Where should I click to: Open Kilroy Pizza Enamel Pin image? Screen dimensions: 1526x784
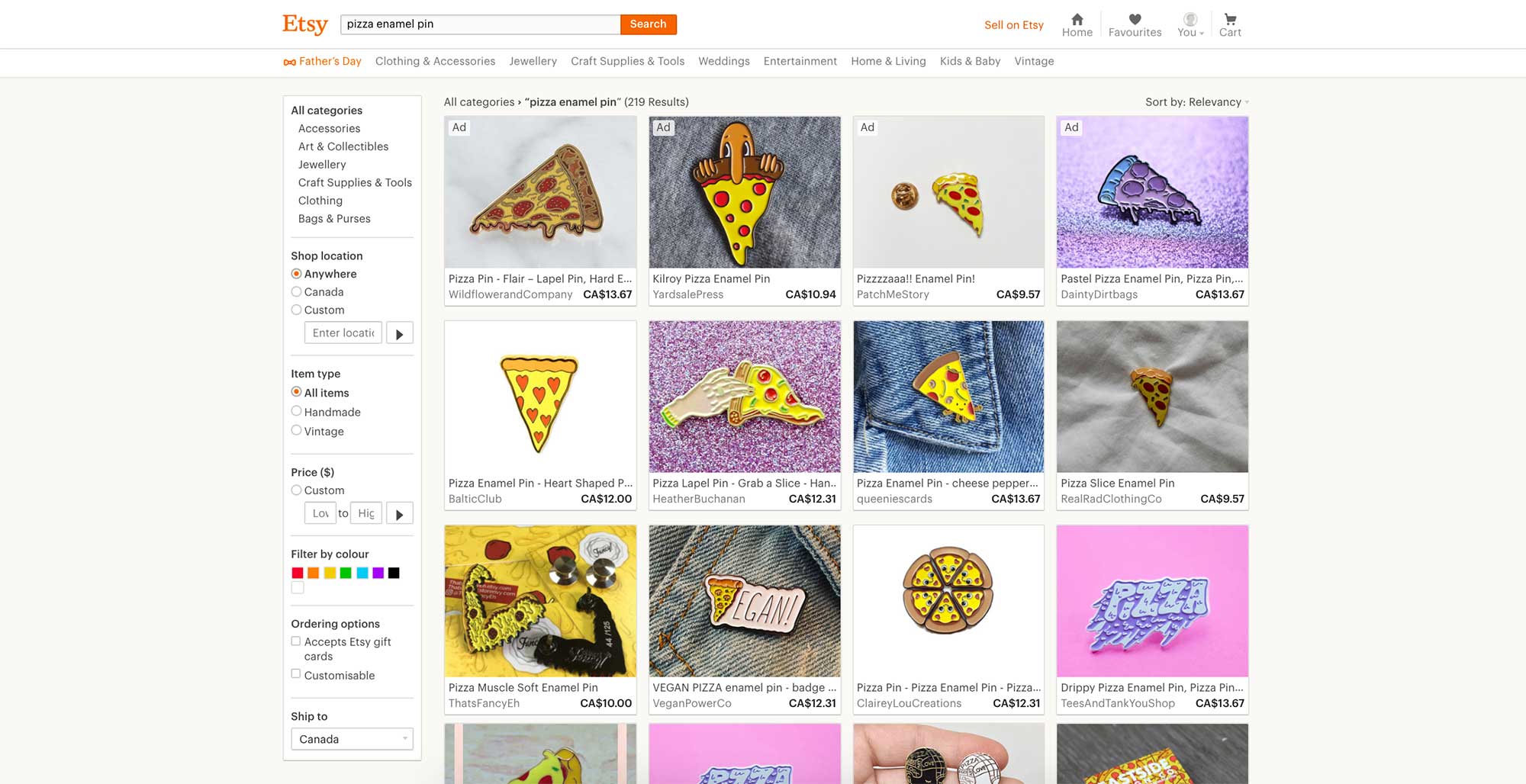click(745, 192)
